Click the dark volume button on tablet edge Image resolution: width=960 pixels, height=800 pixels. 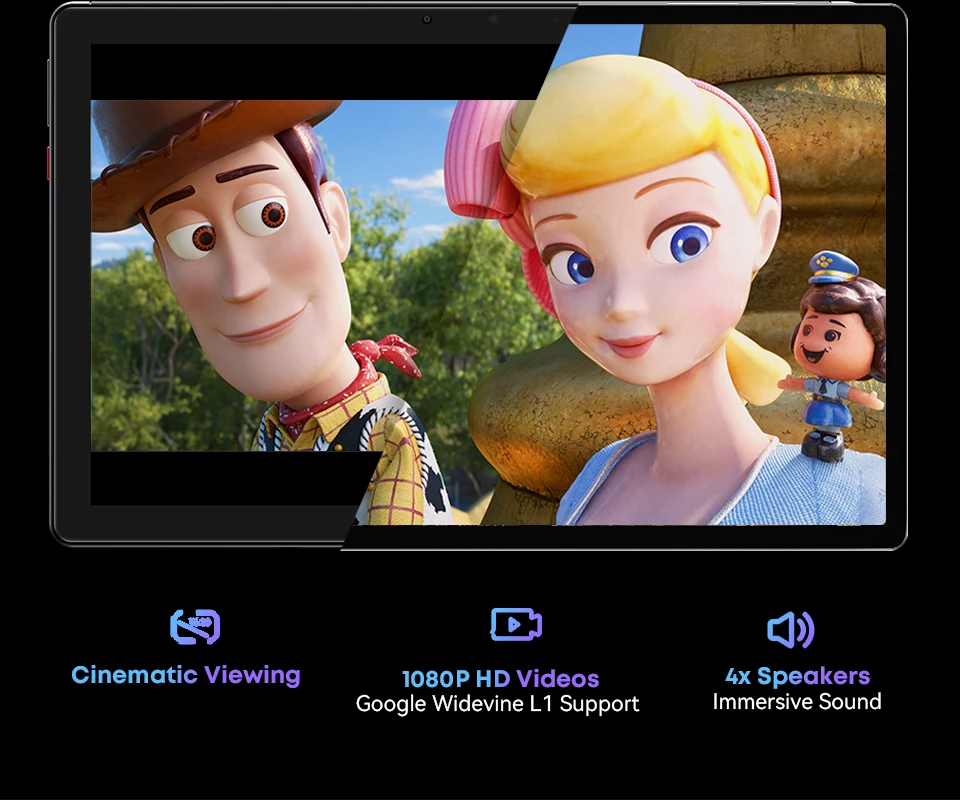click(x=48, y=92)
